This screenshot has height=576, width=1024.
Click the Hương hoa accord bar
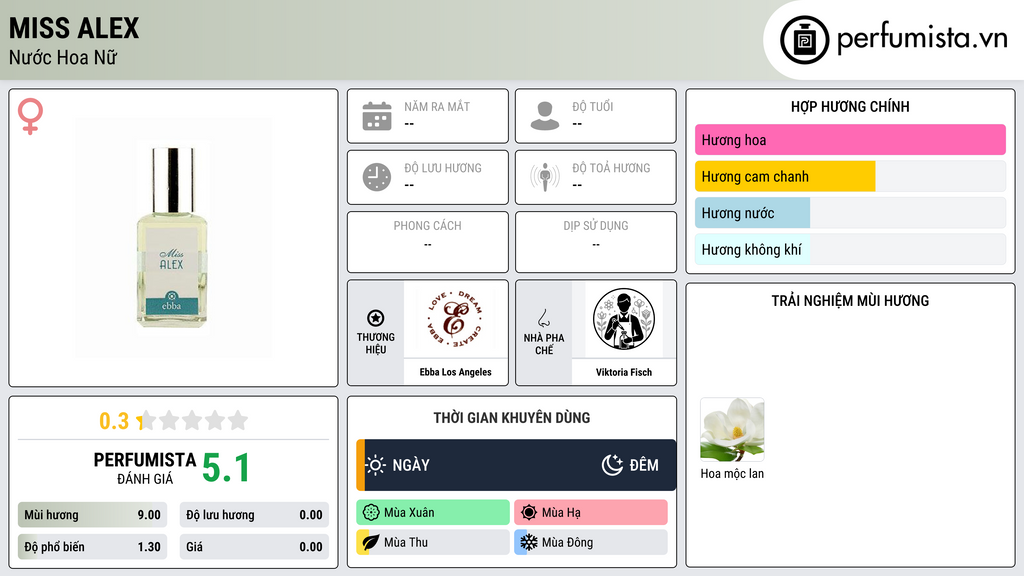click(x=850, y=140)
